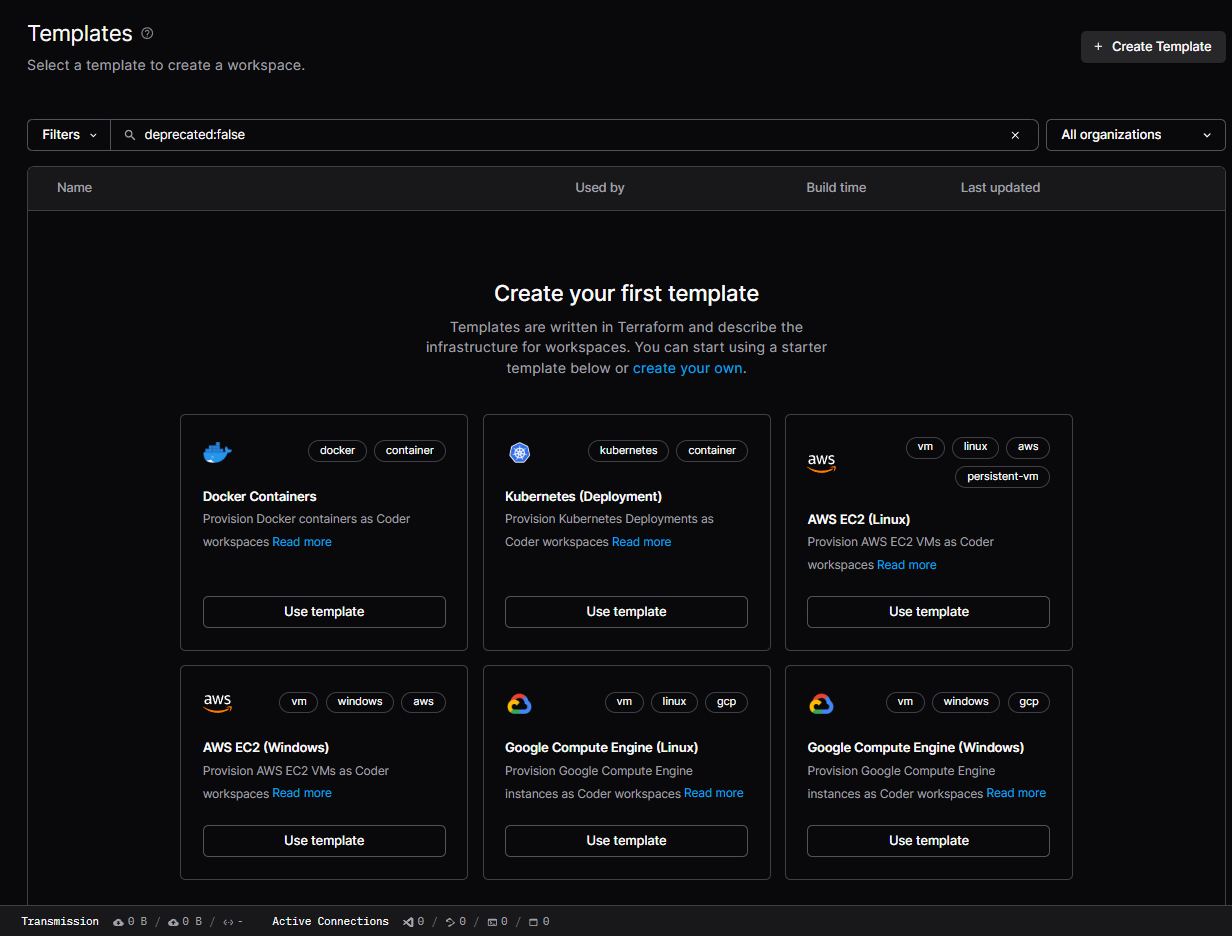Click the SSH reconnect arrow icon in status bar
The image size is (1232, 936).
point(450,922)
